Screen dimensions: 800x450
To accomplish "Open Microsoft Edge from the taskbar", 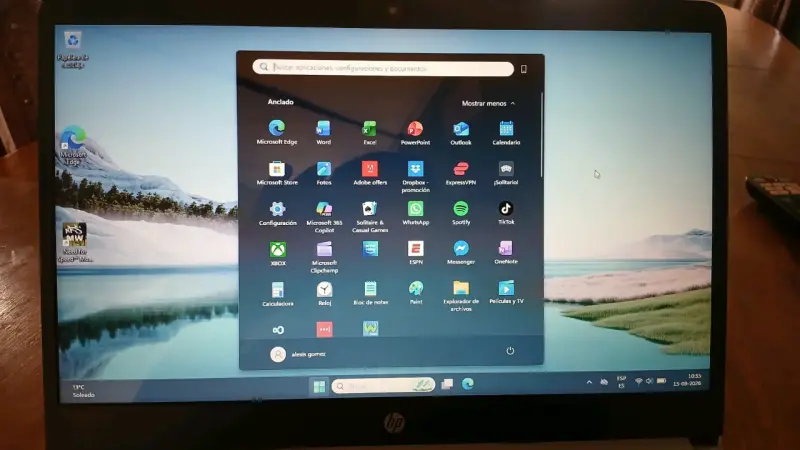I will pyautogui.click(x=468, y=384).
